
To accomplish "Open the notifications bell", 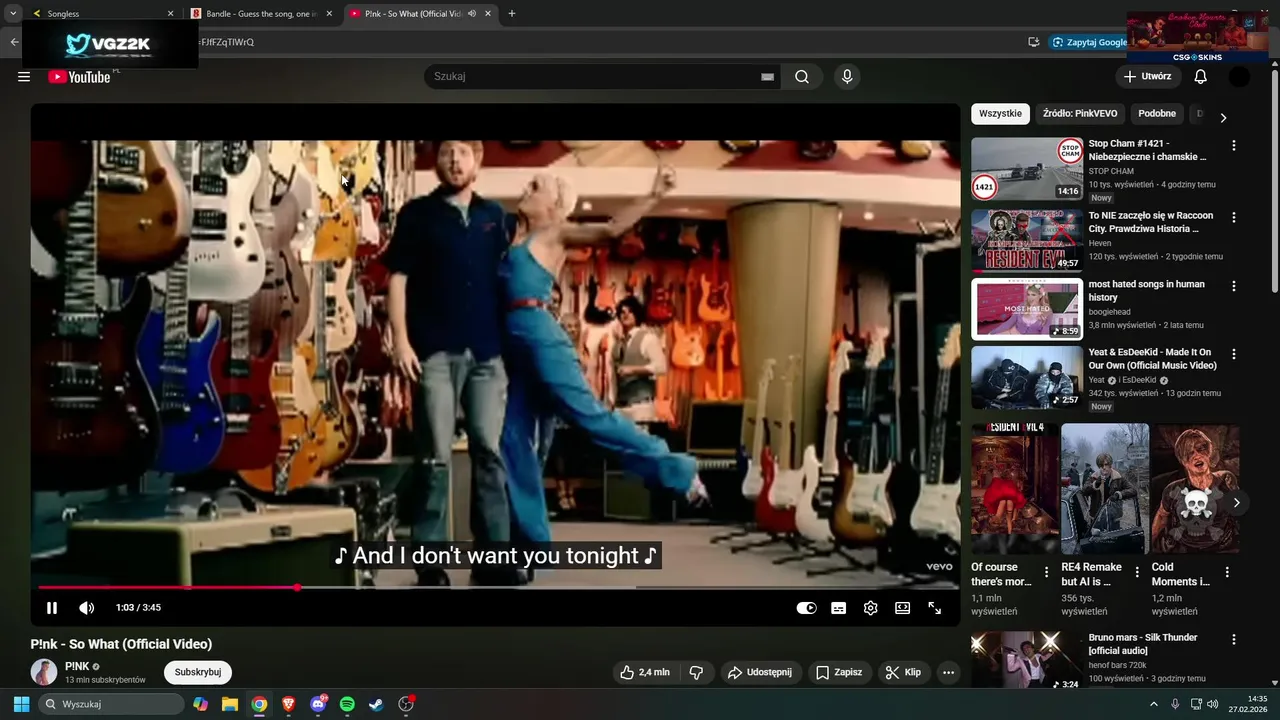I will pos(1200,76).
